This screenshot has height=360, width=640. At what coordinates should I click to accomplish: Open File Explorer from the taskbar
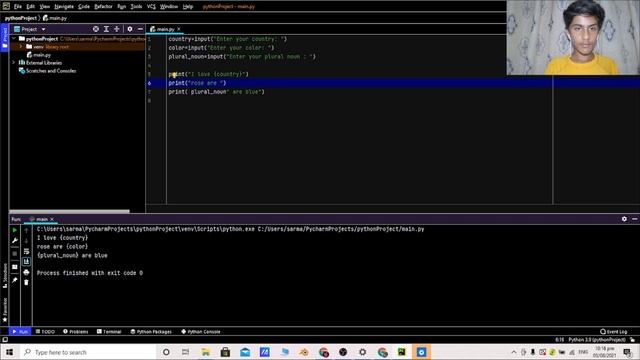tap(205, 352)
